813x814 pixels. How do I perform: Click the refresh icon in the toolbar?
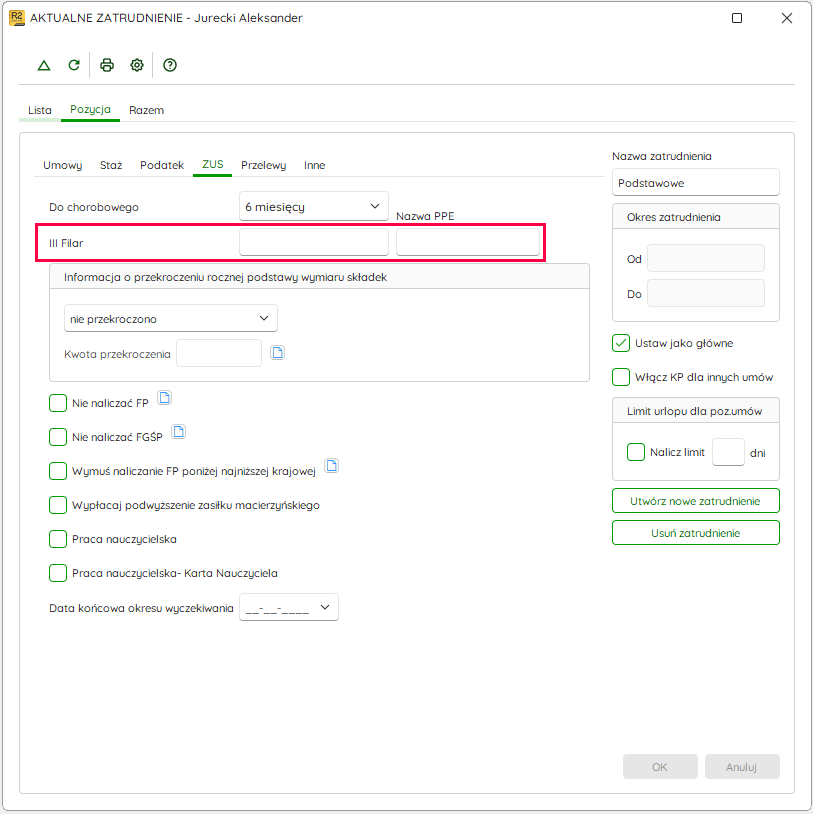click(x=74, y=65)
